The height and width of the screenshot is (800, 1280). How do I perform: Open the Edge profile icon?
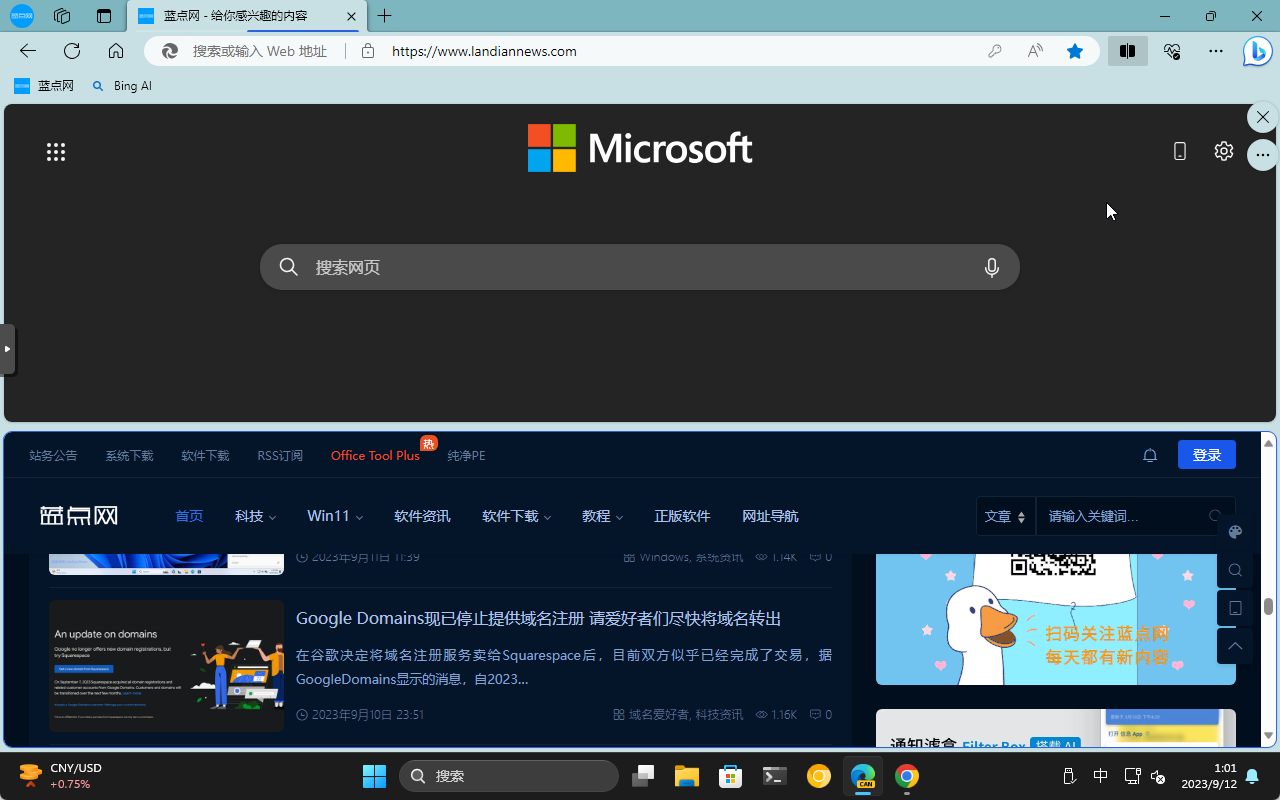(22, 16)
